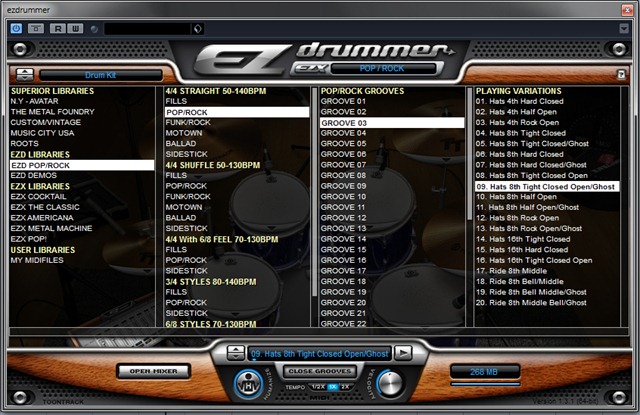Click the grooves list scrollbar
640x415 pixels.
click(469, 153)
